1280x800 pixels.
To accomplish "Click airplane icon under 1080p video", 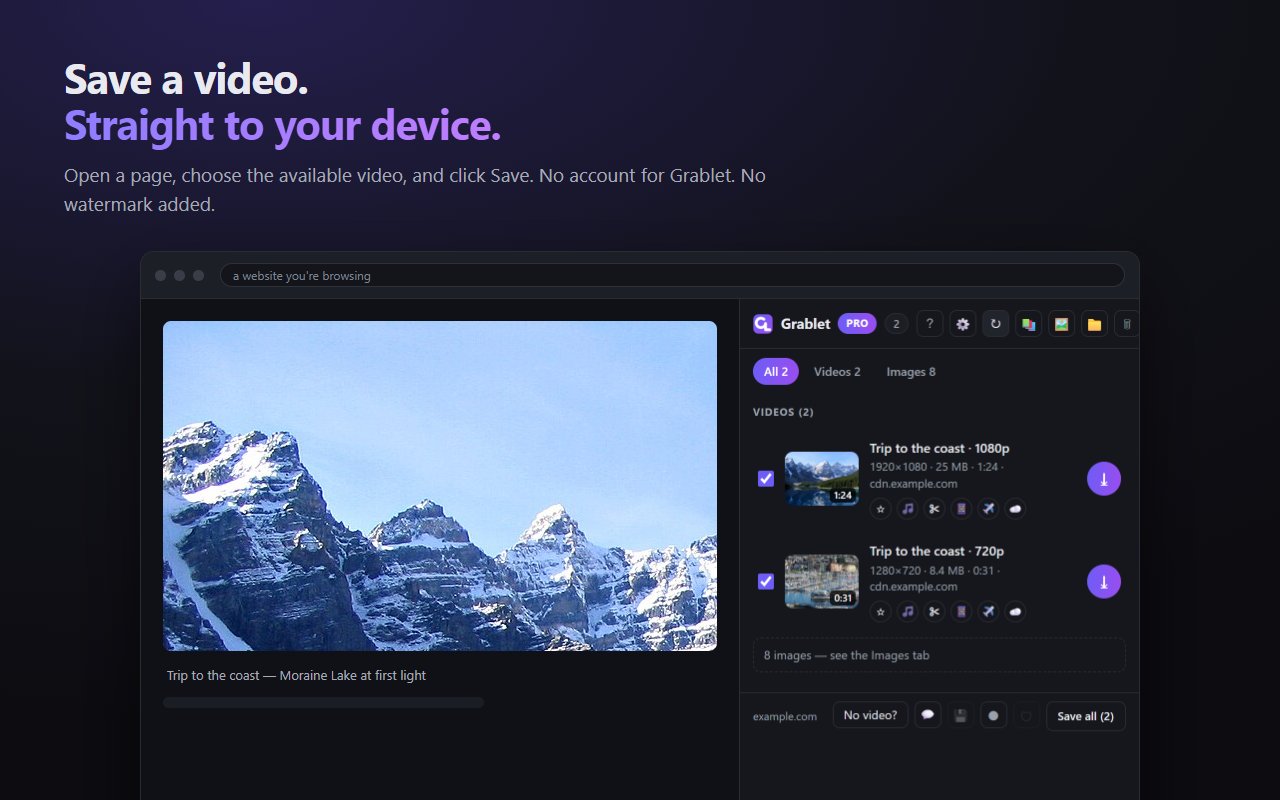I will tap(988, 509).
